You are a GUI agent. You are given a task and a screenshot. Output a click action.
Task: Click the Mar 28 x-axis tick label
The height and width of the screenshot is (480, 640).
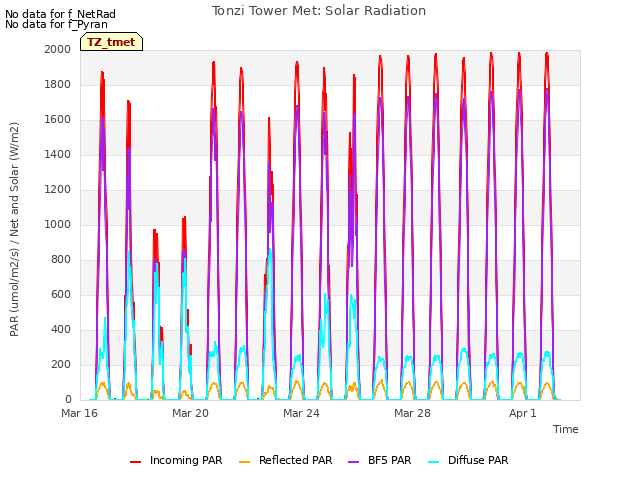point(412,413)
